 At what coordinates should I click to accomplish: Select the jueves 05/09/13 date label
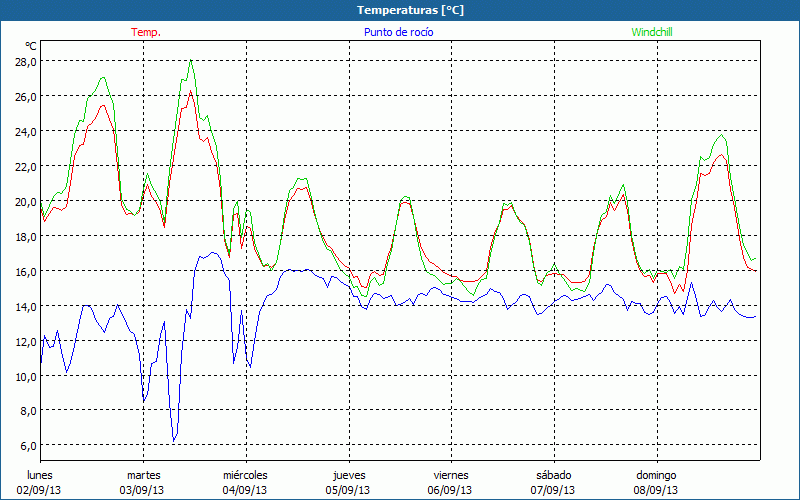click(x=347, y=482)
